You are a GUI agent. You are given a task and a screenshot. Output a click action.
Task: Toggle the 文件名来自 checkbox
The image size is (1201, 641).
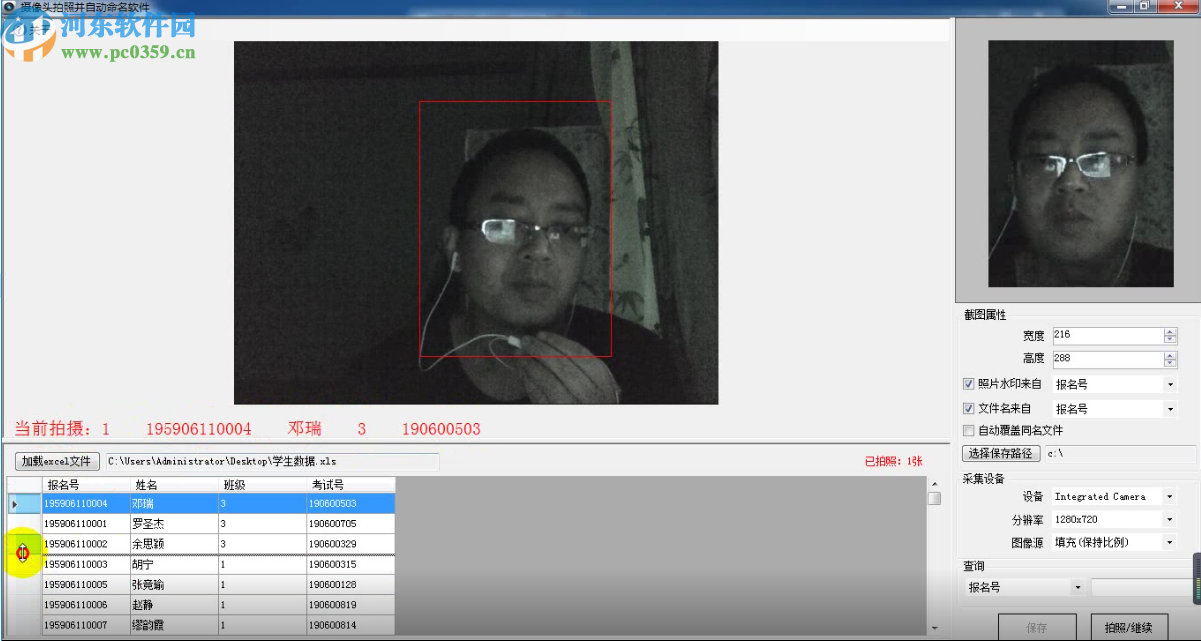click(968, 408)
